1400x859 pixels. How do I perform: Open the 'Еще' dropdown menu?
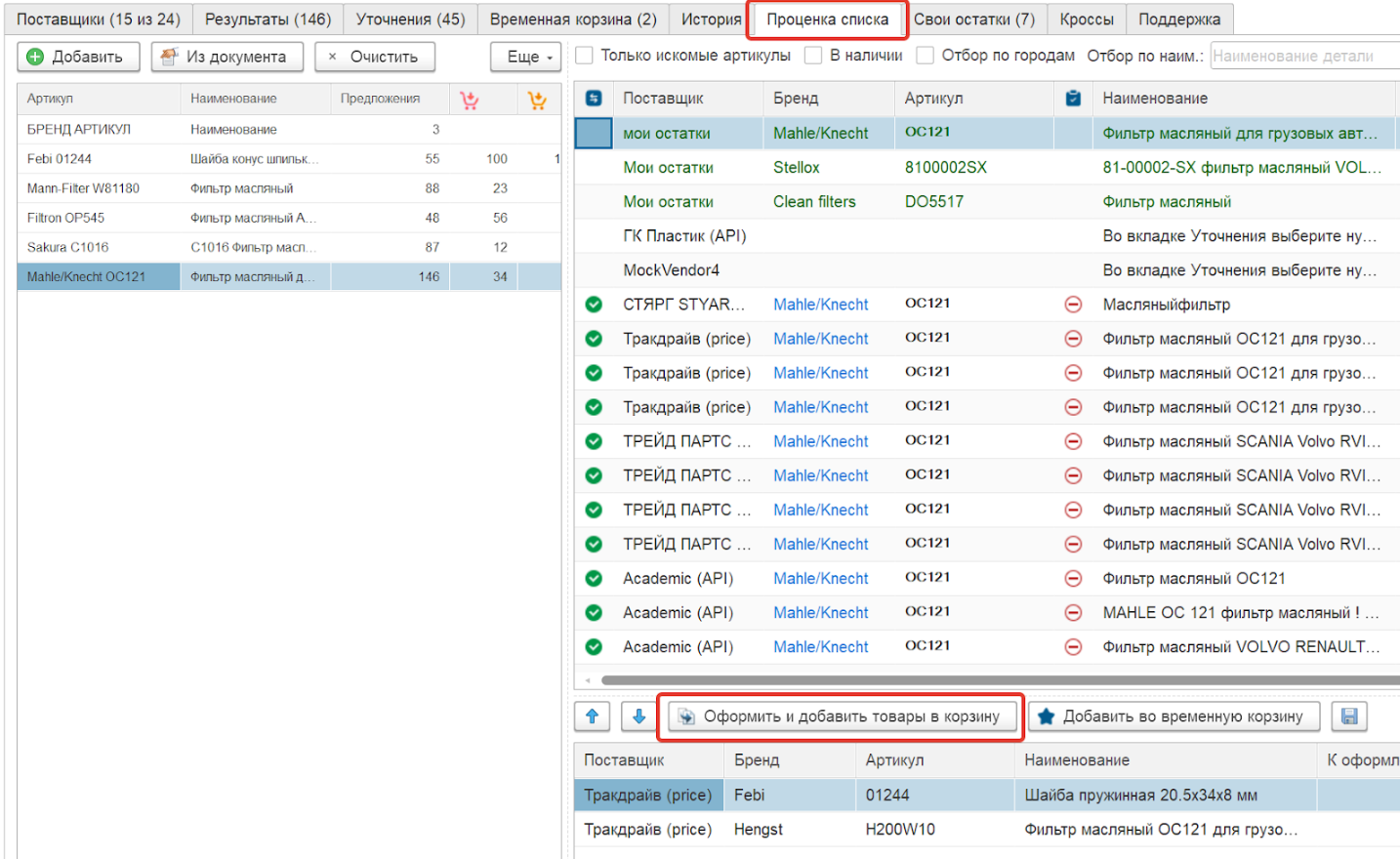[x=526, y=57]
